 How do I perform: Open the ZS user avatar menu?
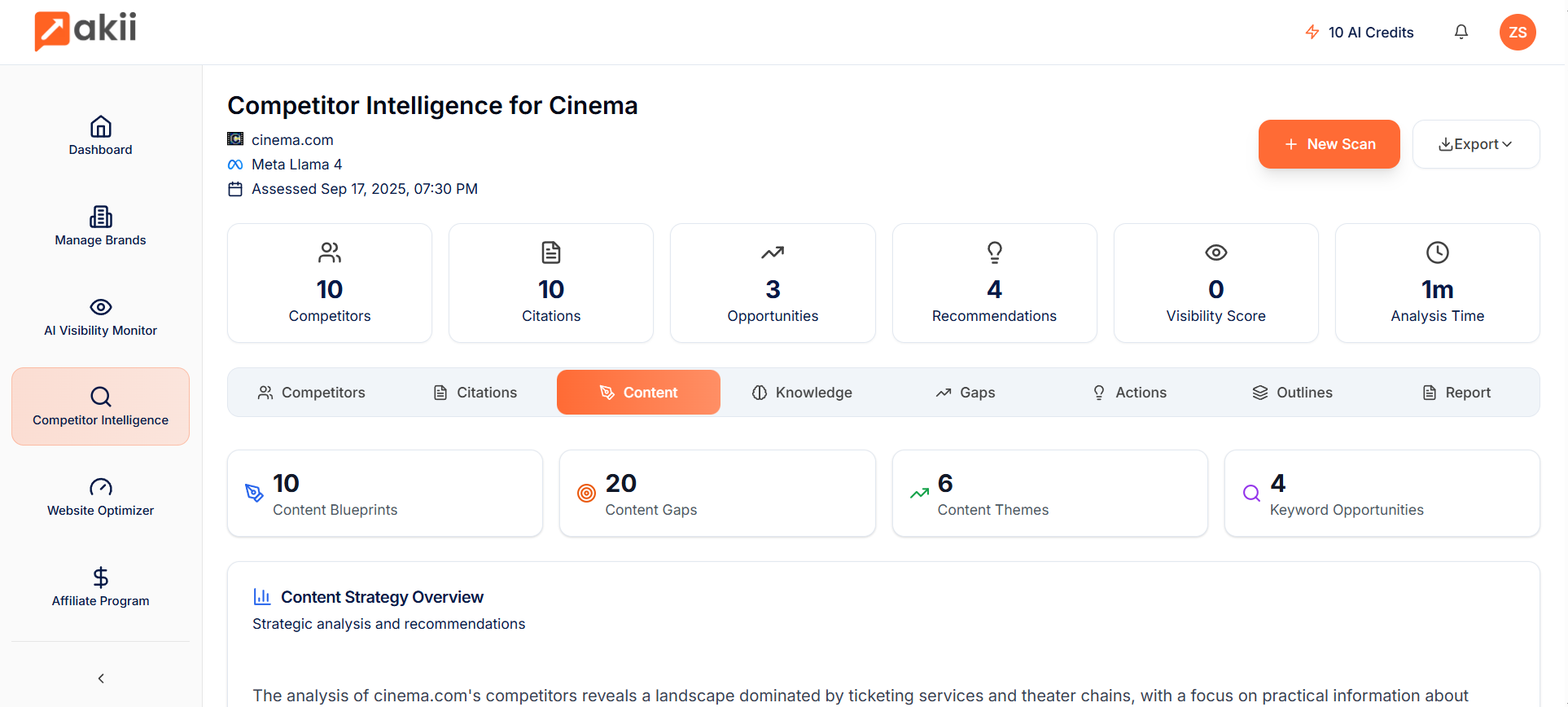coord(1518,33)
